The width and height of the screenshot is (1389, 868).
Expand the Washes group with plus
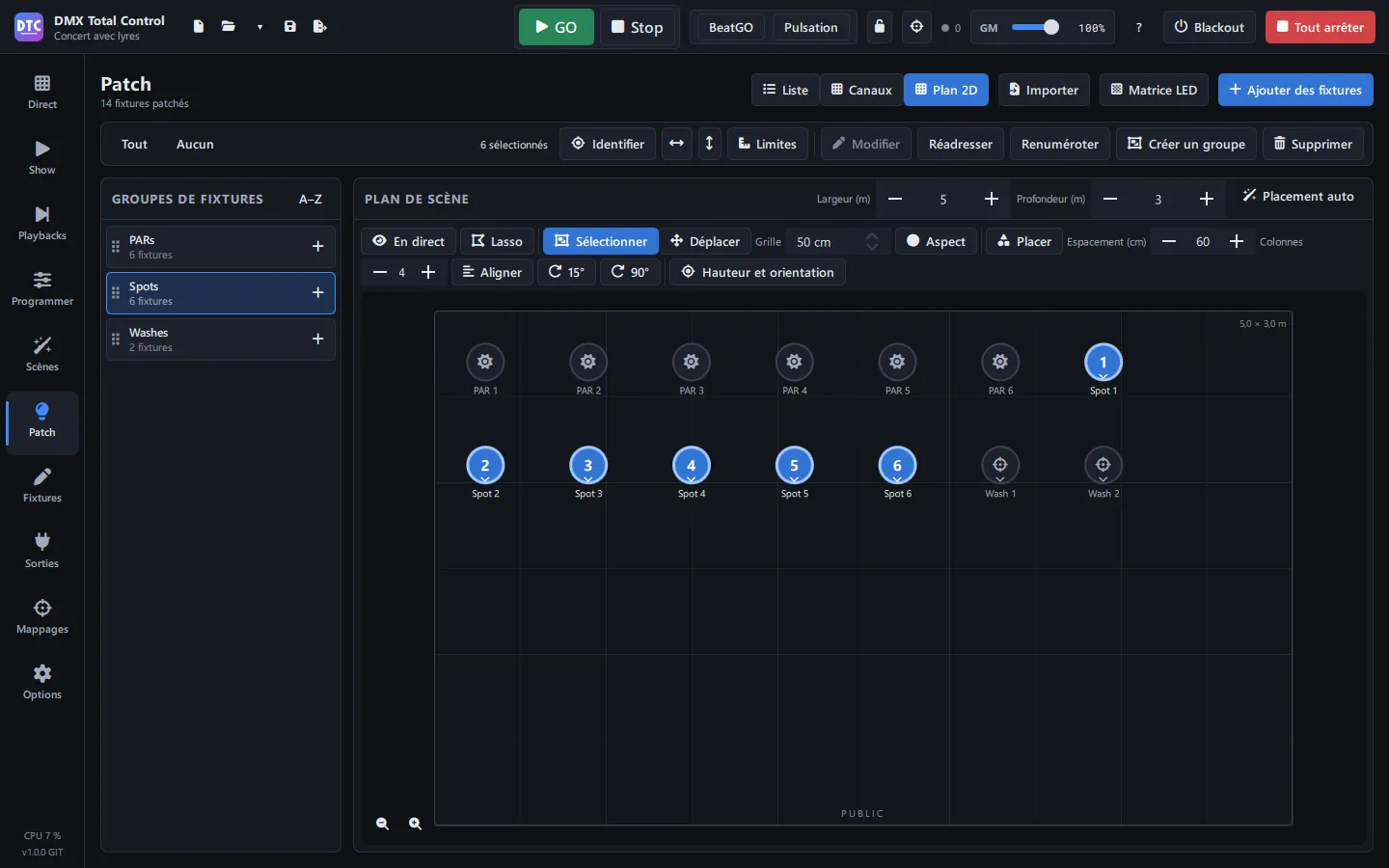pyautogui.click(x=317, y=339)
